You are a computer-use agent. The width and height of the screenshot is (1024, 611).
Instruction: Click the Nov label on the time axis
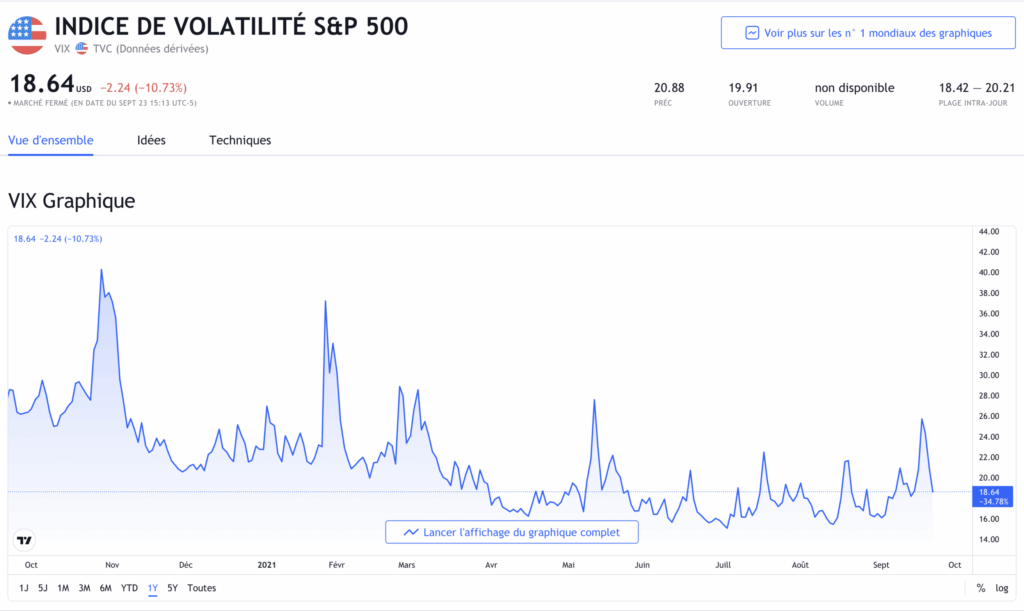(x=112, y=565)
